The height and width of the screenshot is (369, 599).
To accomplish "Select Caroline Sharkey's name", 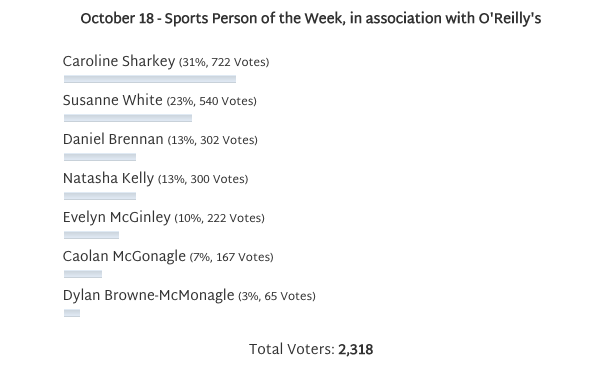I will (x=119, y=62).
